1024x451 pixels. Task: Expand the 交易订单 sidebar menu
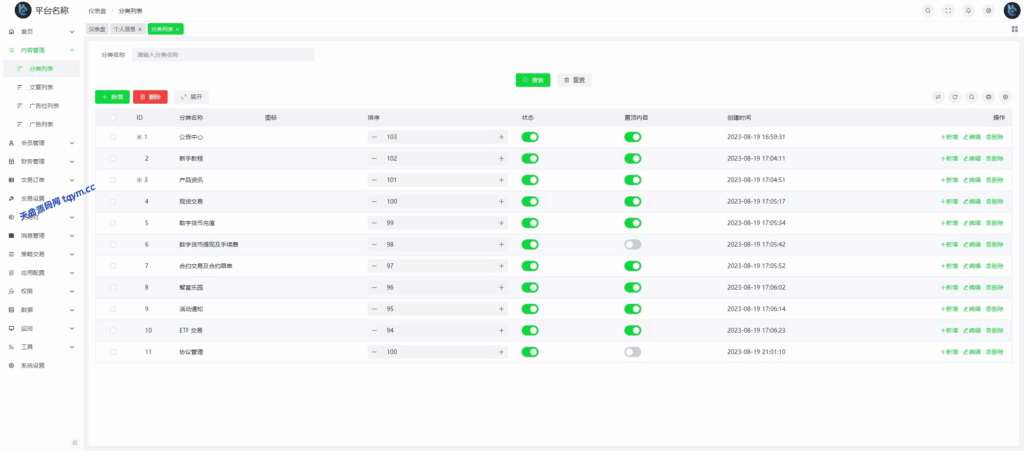coord(41,180)
